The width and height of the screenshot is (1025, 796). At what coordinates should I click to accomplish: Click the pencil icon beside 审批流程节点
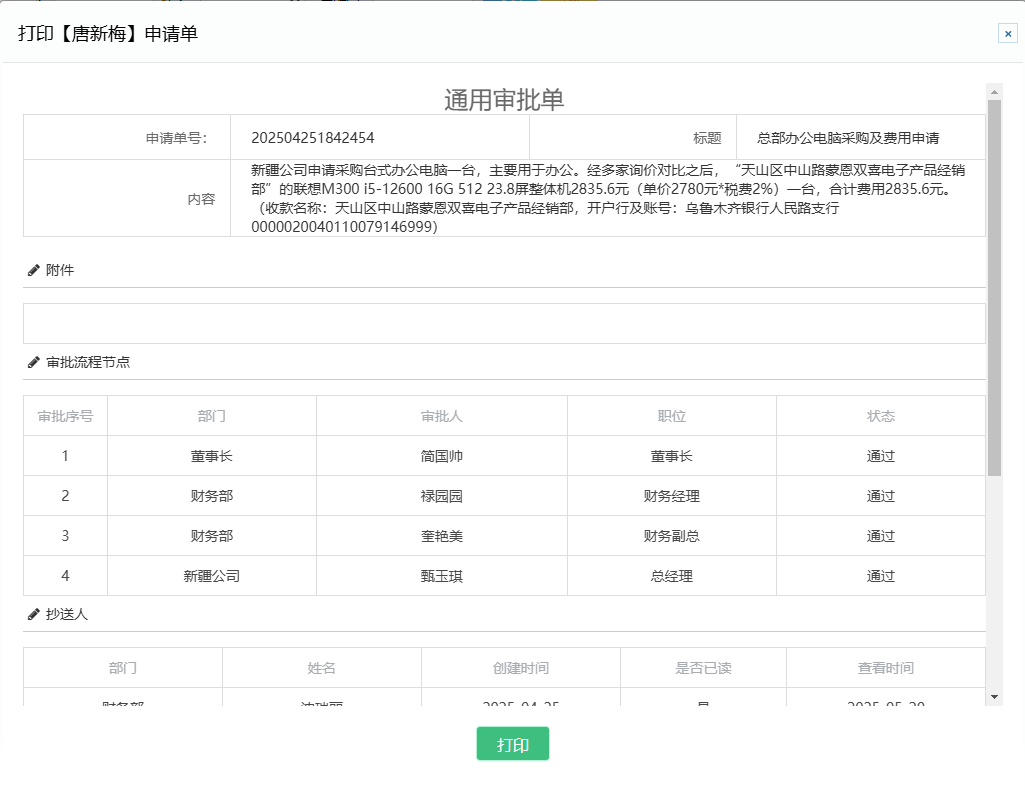tap(34, 362)
